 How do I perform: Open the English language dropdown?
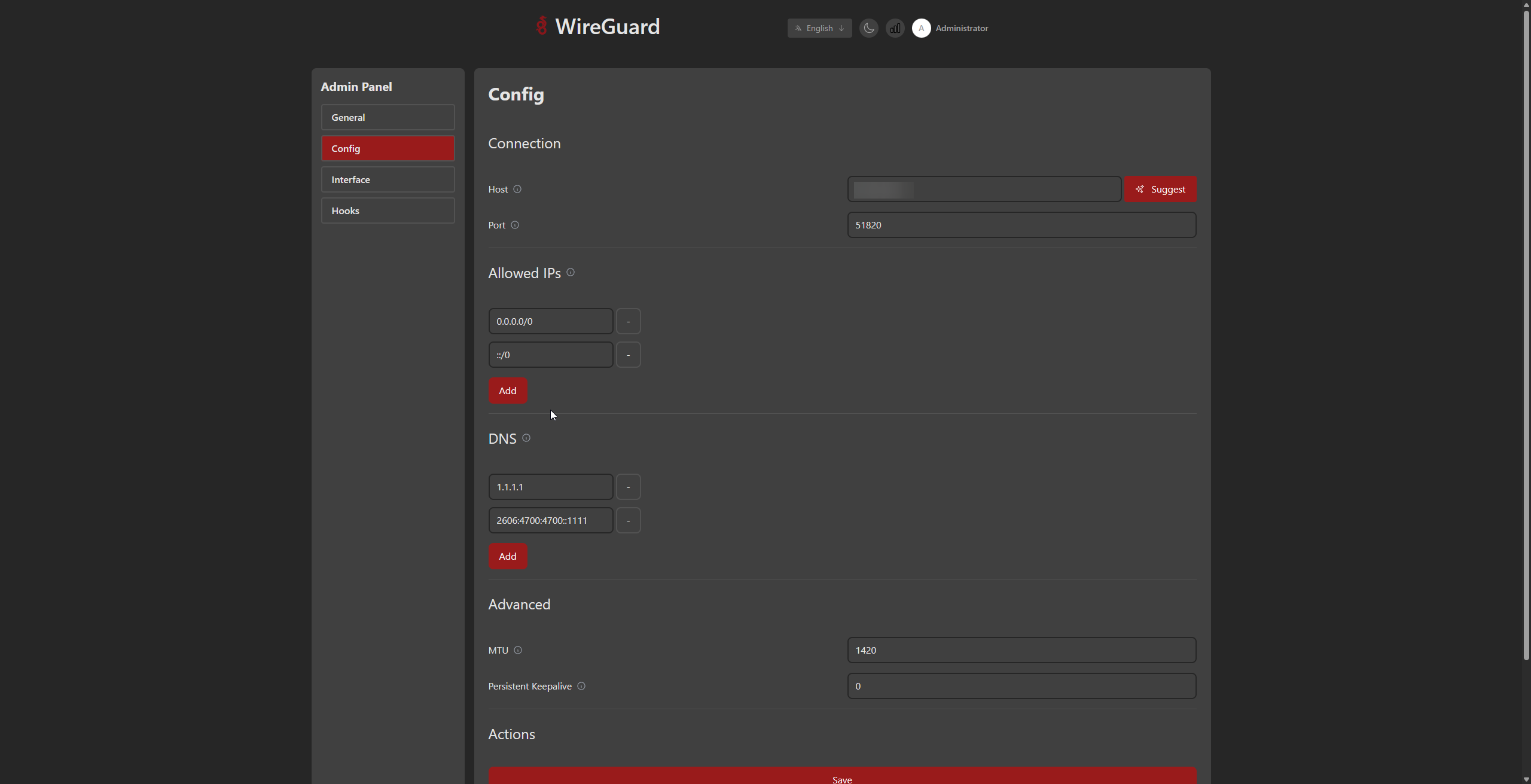pyautogui.click(x=819, y=28)
